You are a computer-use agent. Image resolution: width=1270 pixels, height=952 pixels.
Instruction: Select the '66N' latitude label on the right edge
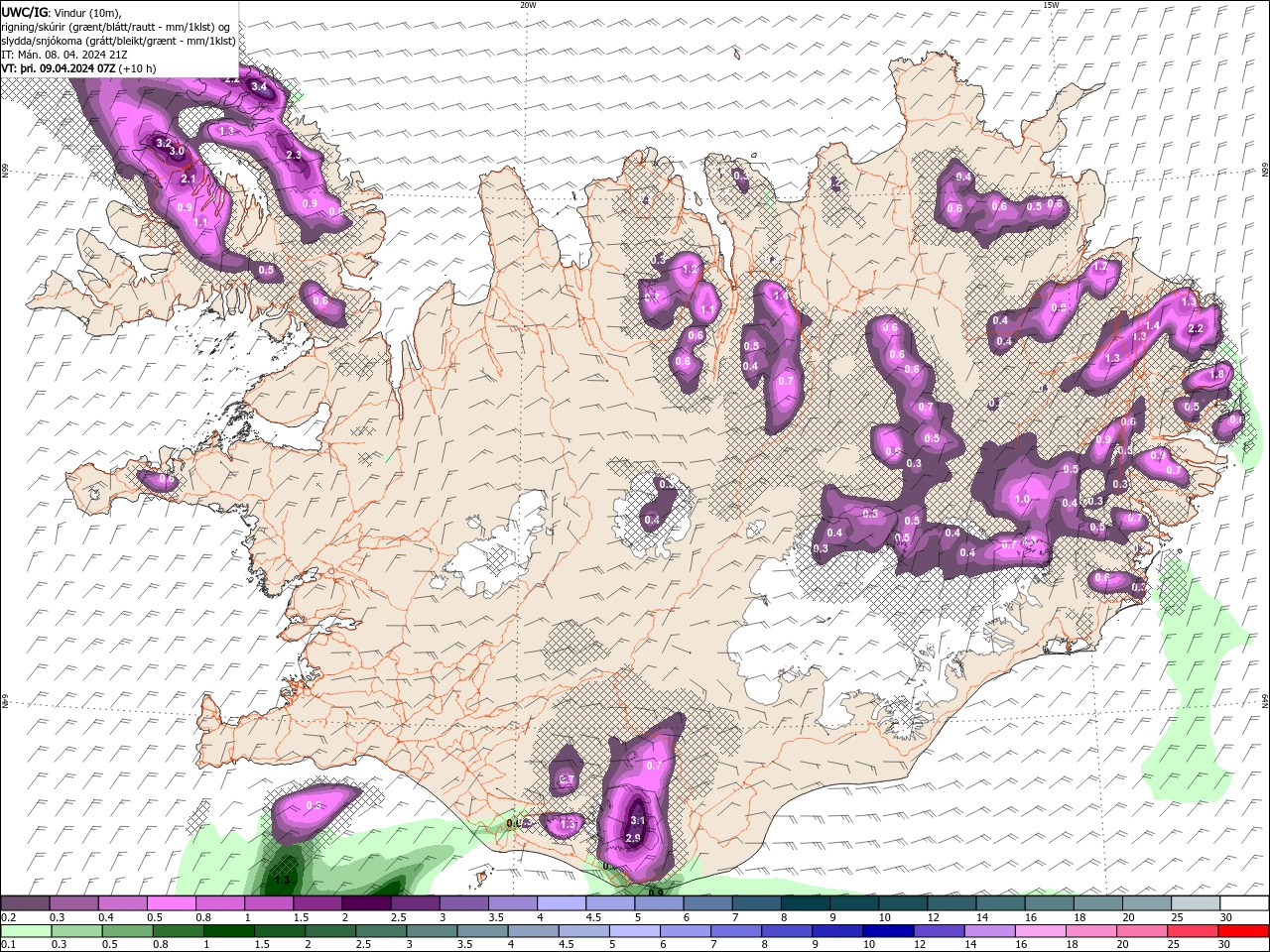(1265, 171)
